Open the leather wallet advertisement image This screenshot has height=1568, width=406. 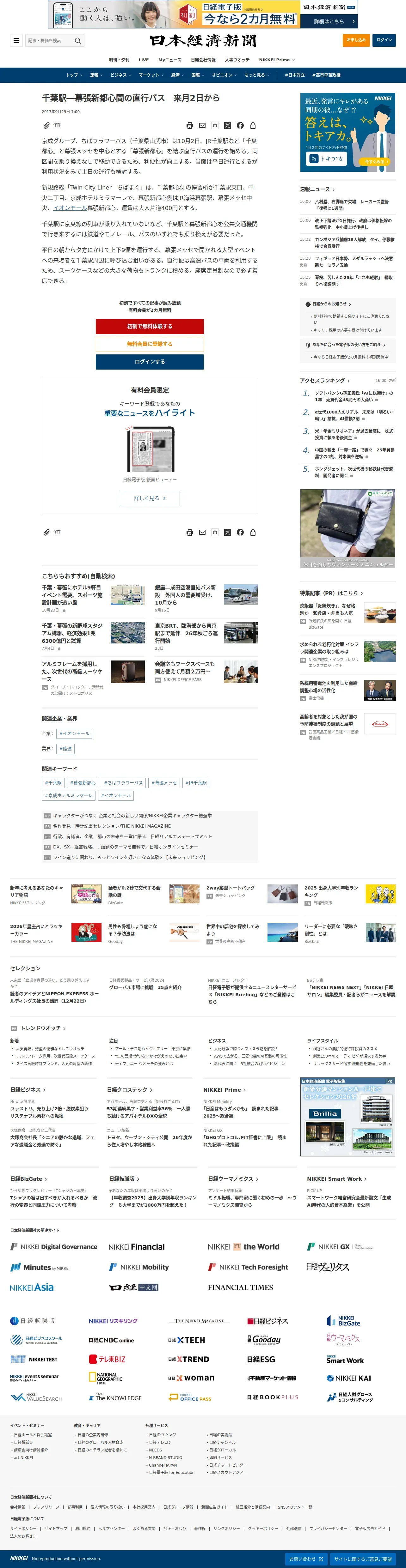(348, 528)
